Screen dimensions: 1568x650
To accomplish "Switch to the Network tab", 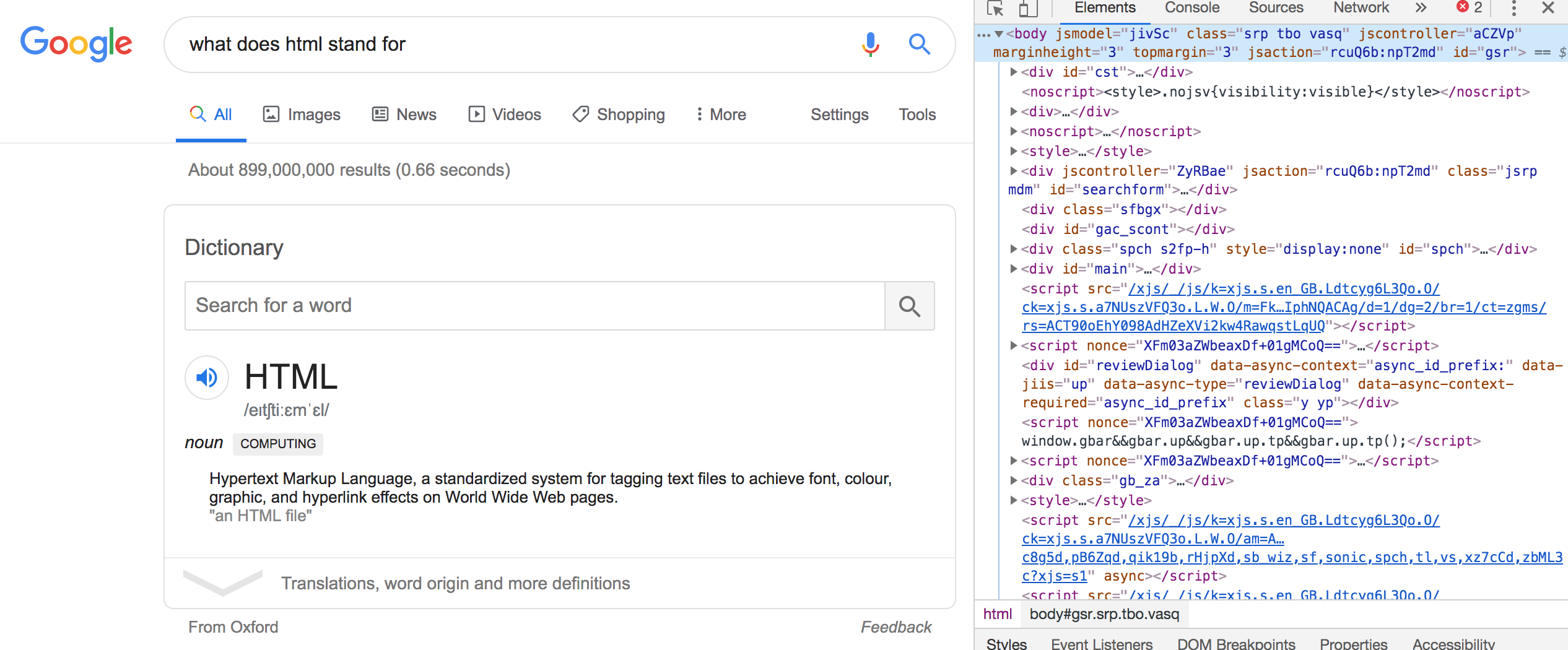I will [1361, 8].
